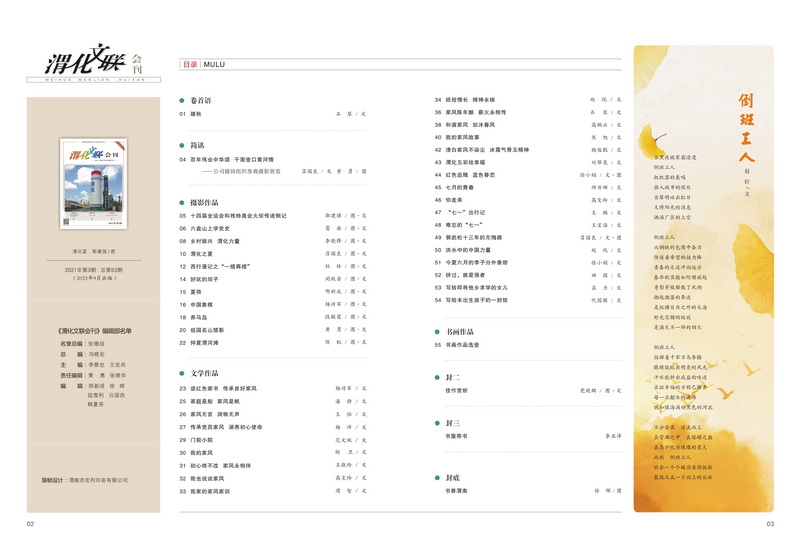Click the bullet icon beside 摄影作品
This screenshot has width=800, height=543.
tap(183, 202)
